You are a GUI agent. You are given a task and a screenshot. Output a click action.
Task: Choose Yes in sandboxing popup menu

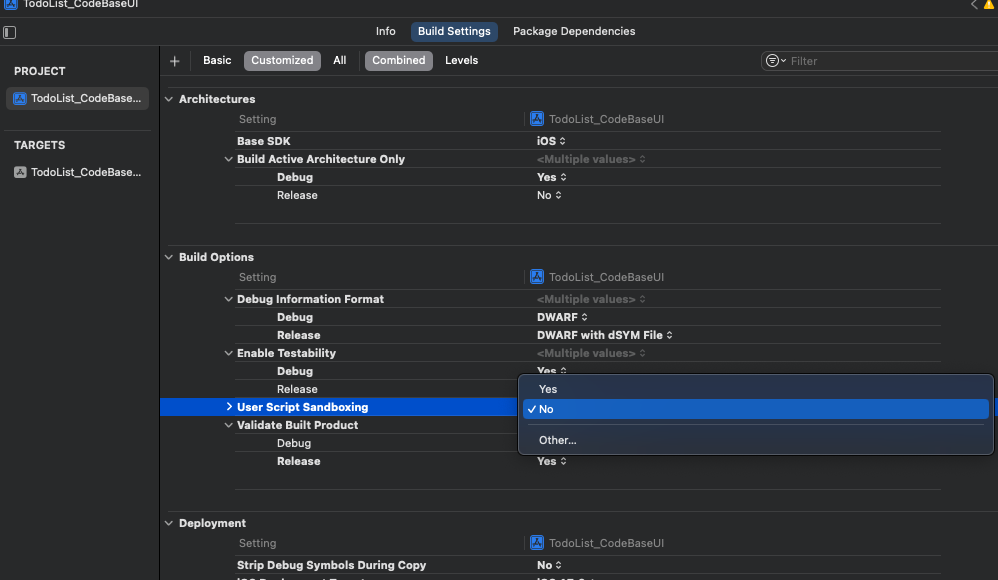[x=756, y=389]
